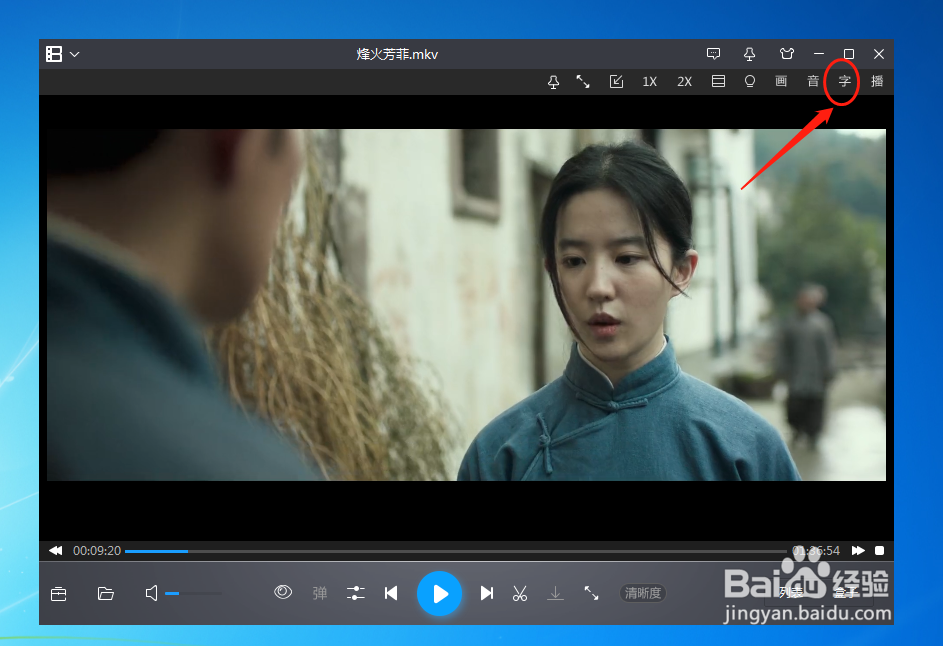Image resolution: width=943 pixels, height=646 pixels.
Task: Toggle the light bulb icon
Action: [x=750, y=81]
